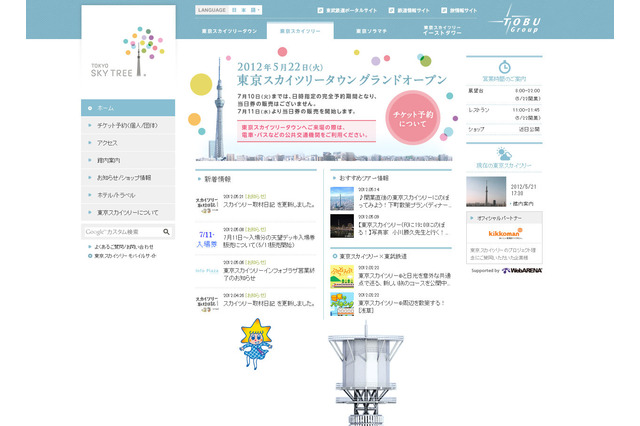
Task: Open the 鉄道情報サイト link in the header
Action: (x=409, y=10)
